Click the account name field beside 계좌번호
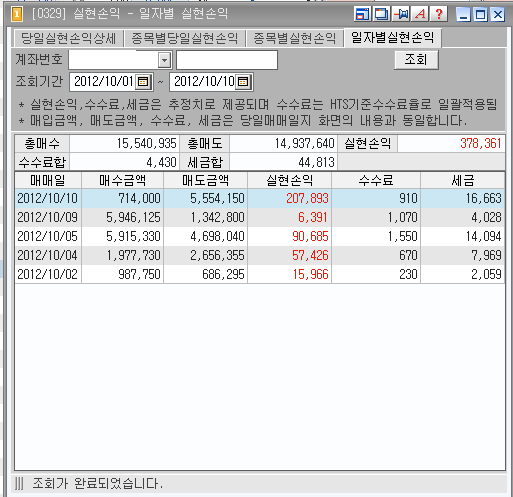Viewport: 513px width, 497px height. pos(227,60)
